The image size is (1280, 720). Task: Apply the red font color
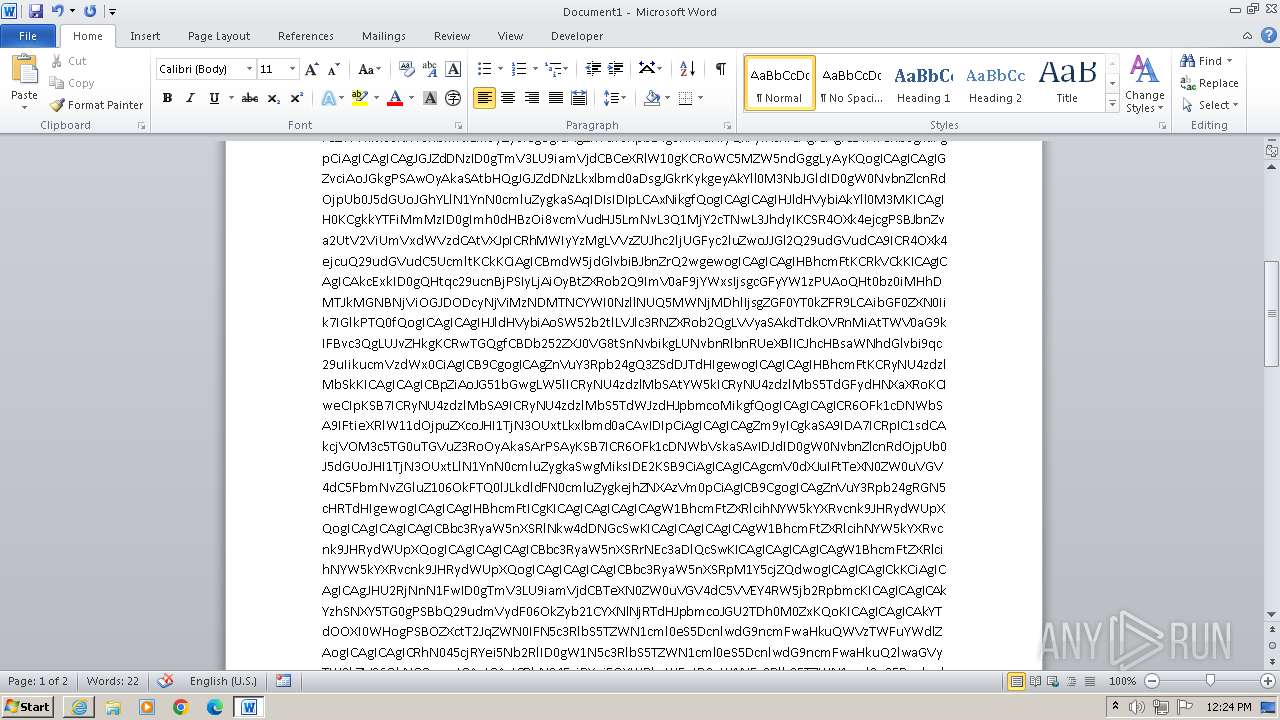coord(395,98)
